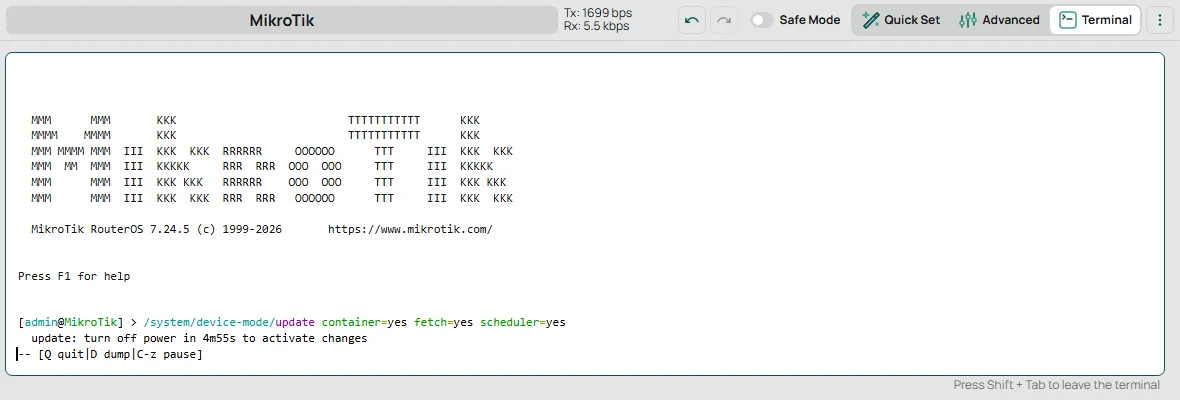Click the update turn off power message
Screen dimensions: 1180x400
click(x=199, y=338)
